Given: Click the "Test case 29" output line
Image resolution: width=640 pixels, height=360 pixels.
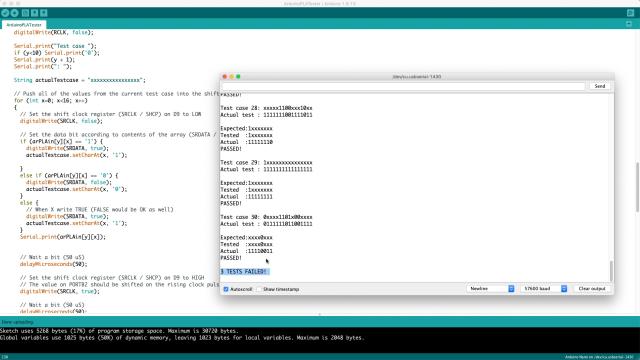Looking at the screenshot, I should click(267, 162).
